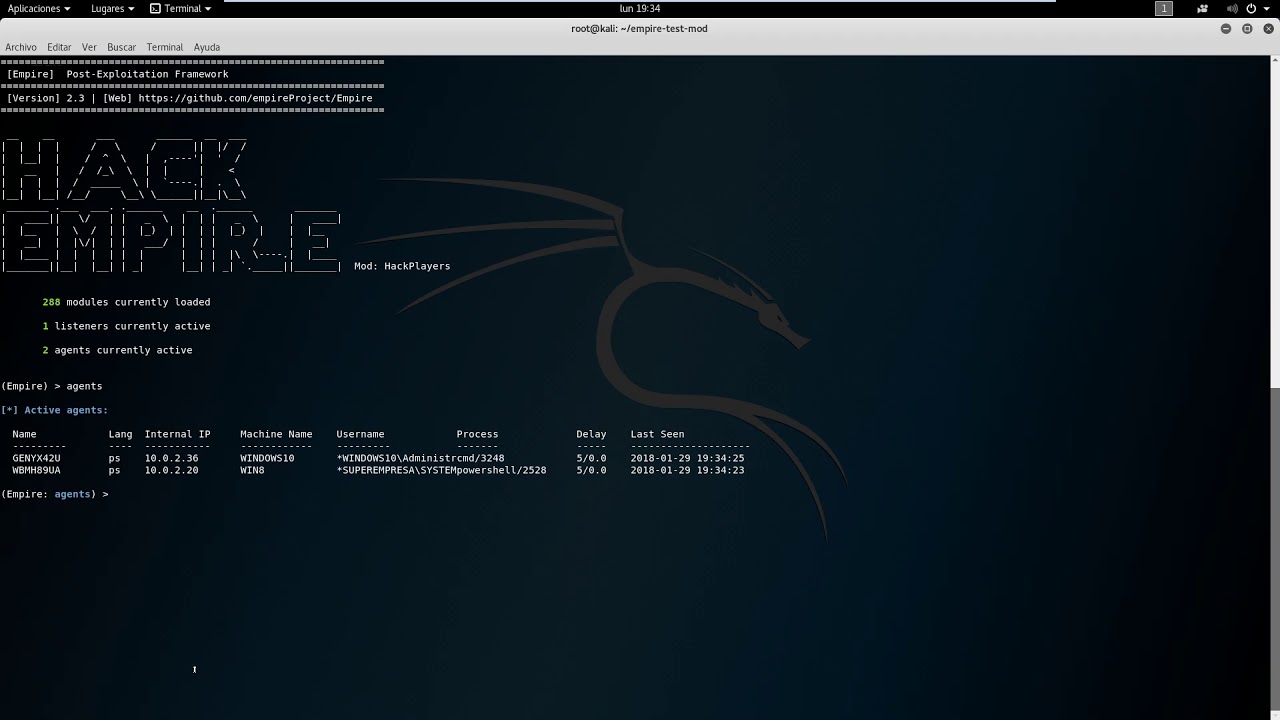Click the IP address 10.0.2.20

coord(171,470)
